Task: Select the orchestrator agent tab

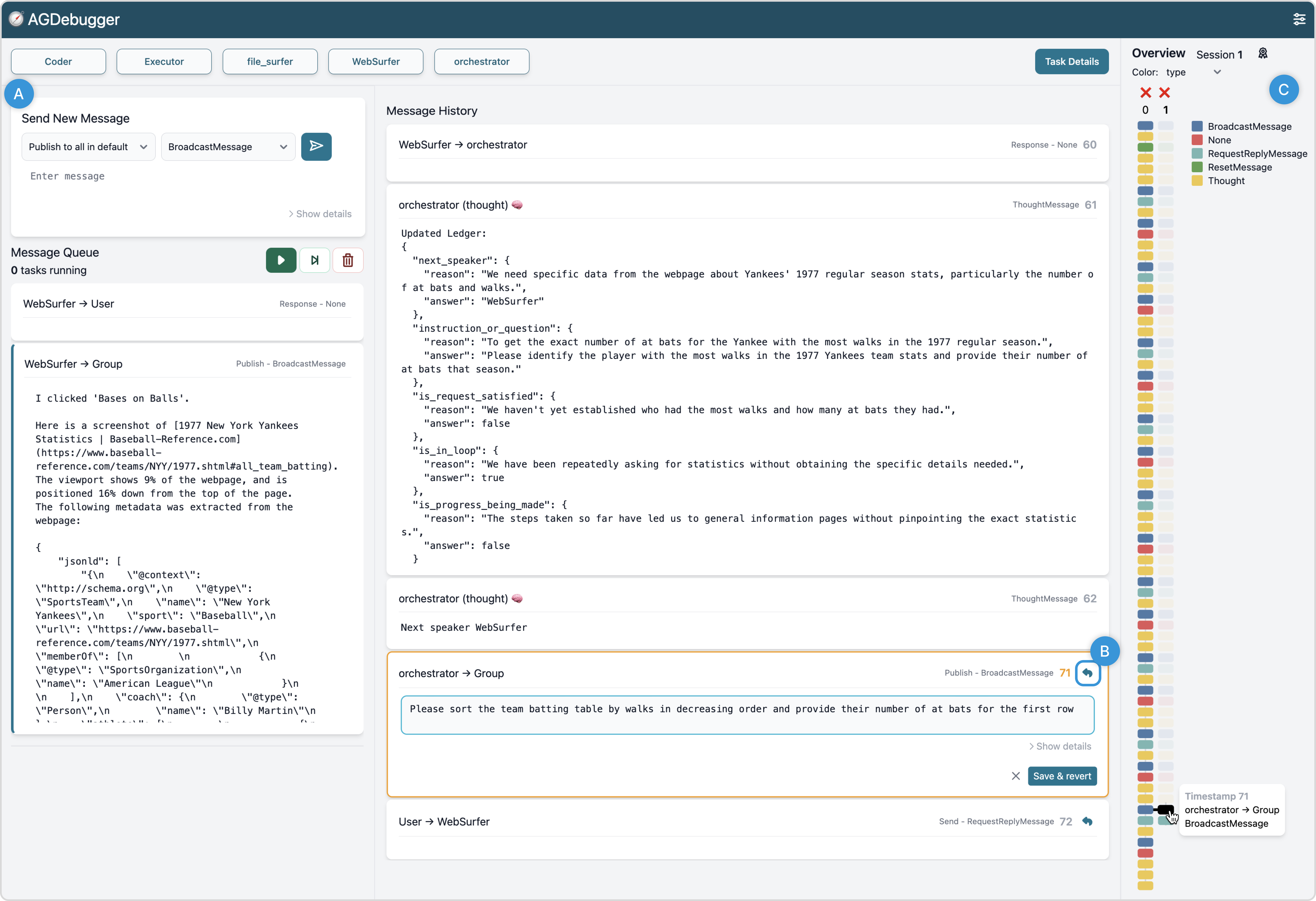Action: [x=481, y=61]
